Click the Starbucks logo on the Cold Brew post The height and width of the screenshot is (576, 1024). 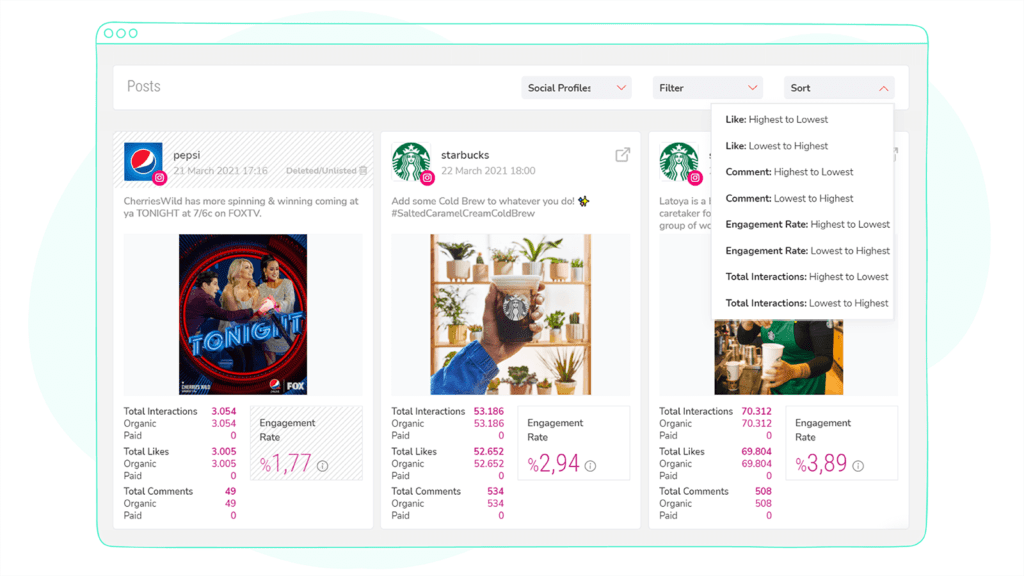411,161
